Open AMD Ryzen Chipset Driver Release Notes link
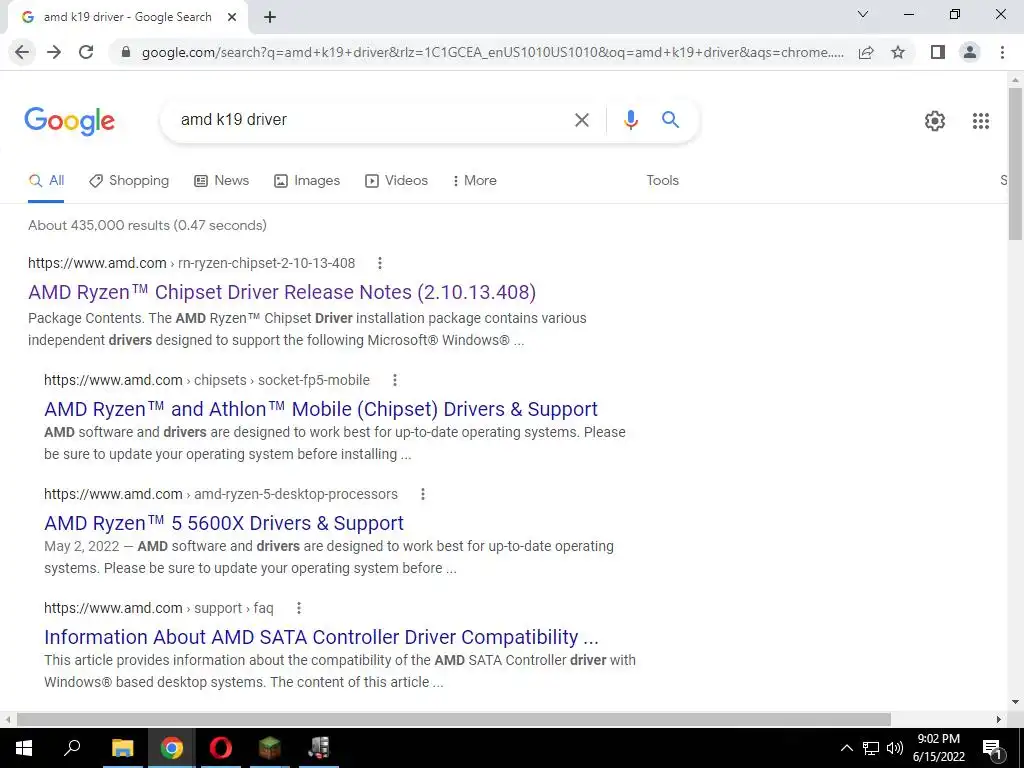Screen dimensions: 1024x768 282,293
